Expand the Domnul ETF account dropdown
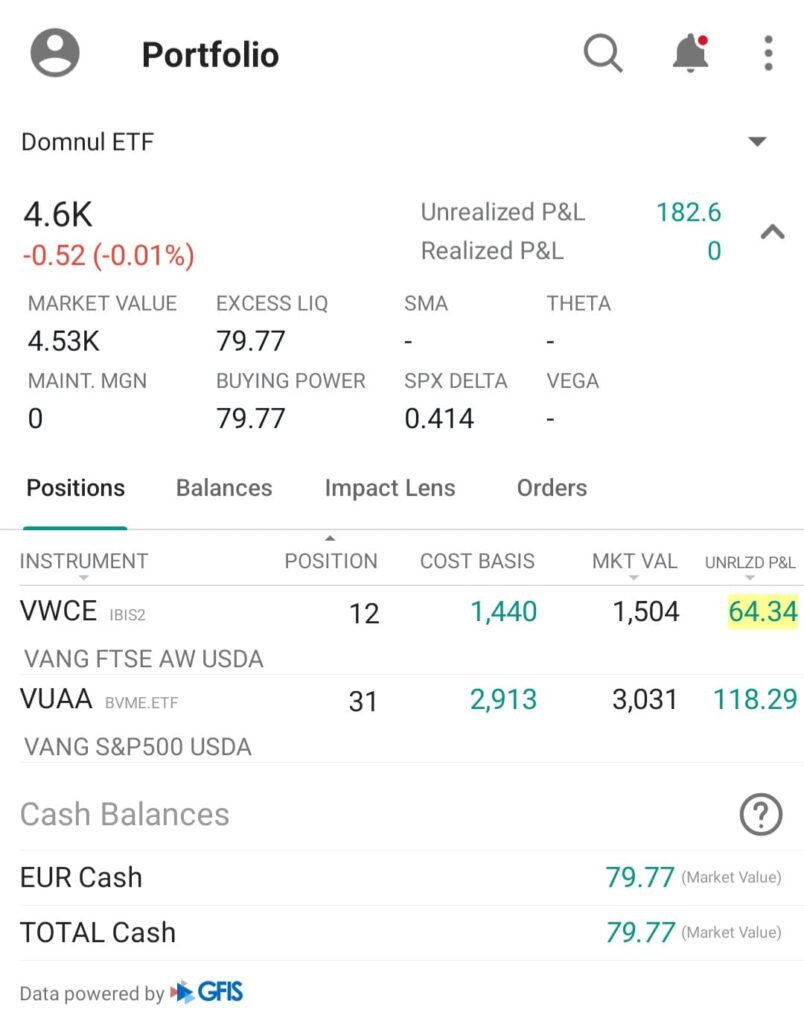The image size is (804, 1024). 757,142
